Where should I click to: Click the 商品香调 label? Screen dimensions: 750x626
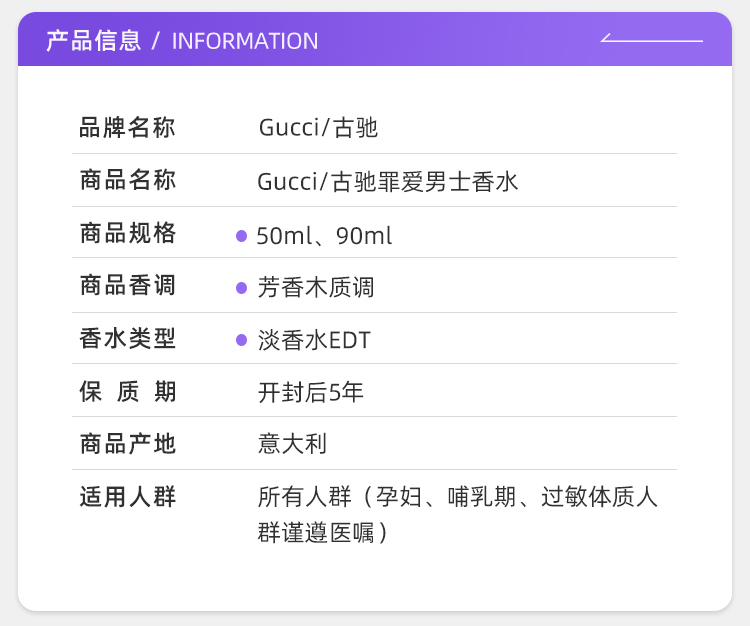127,286
